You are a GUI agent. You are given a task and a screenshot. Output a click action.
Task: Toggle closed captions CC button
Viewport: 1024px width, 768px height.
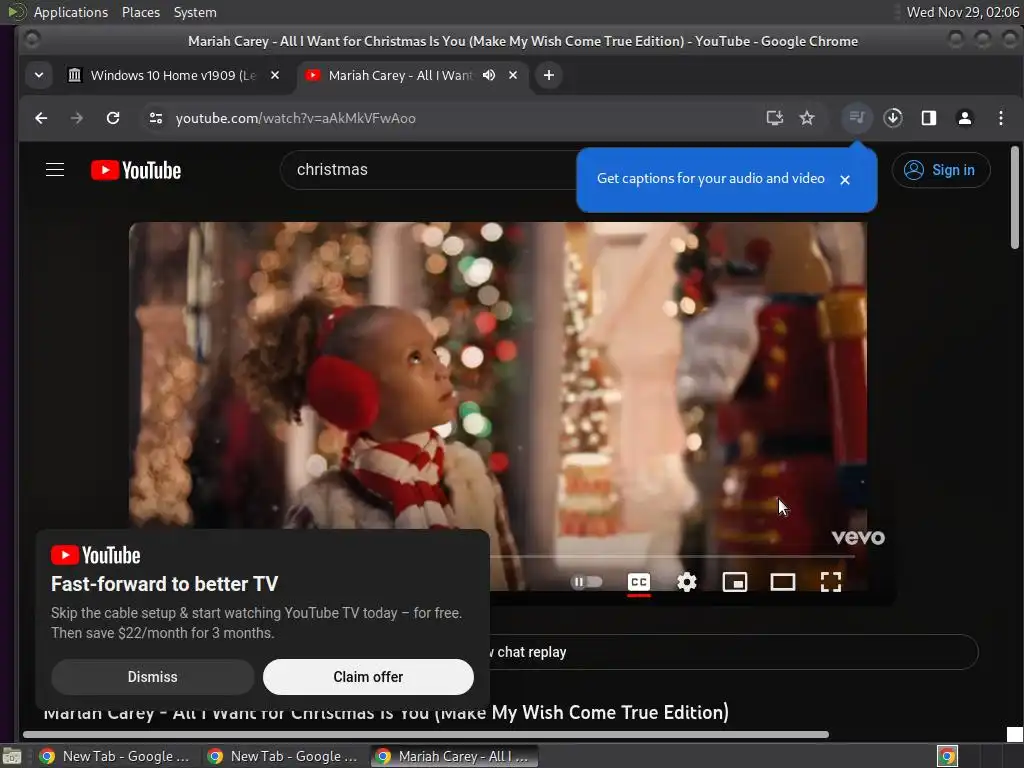(639, 582)
